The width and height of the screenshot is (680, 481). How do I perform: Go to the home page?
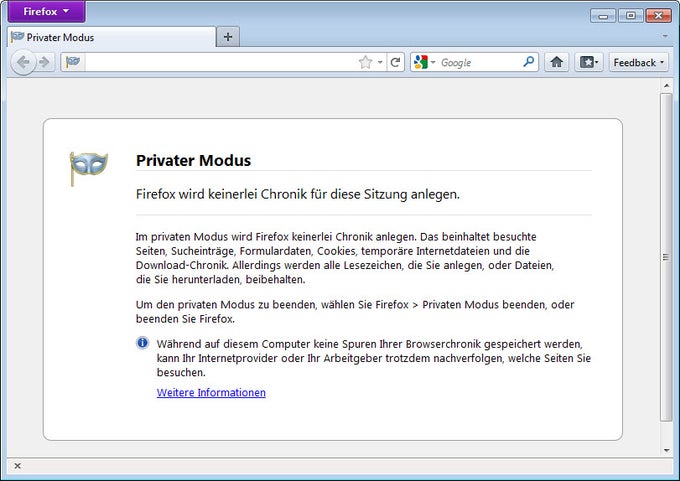click(x=557, y=62)
